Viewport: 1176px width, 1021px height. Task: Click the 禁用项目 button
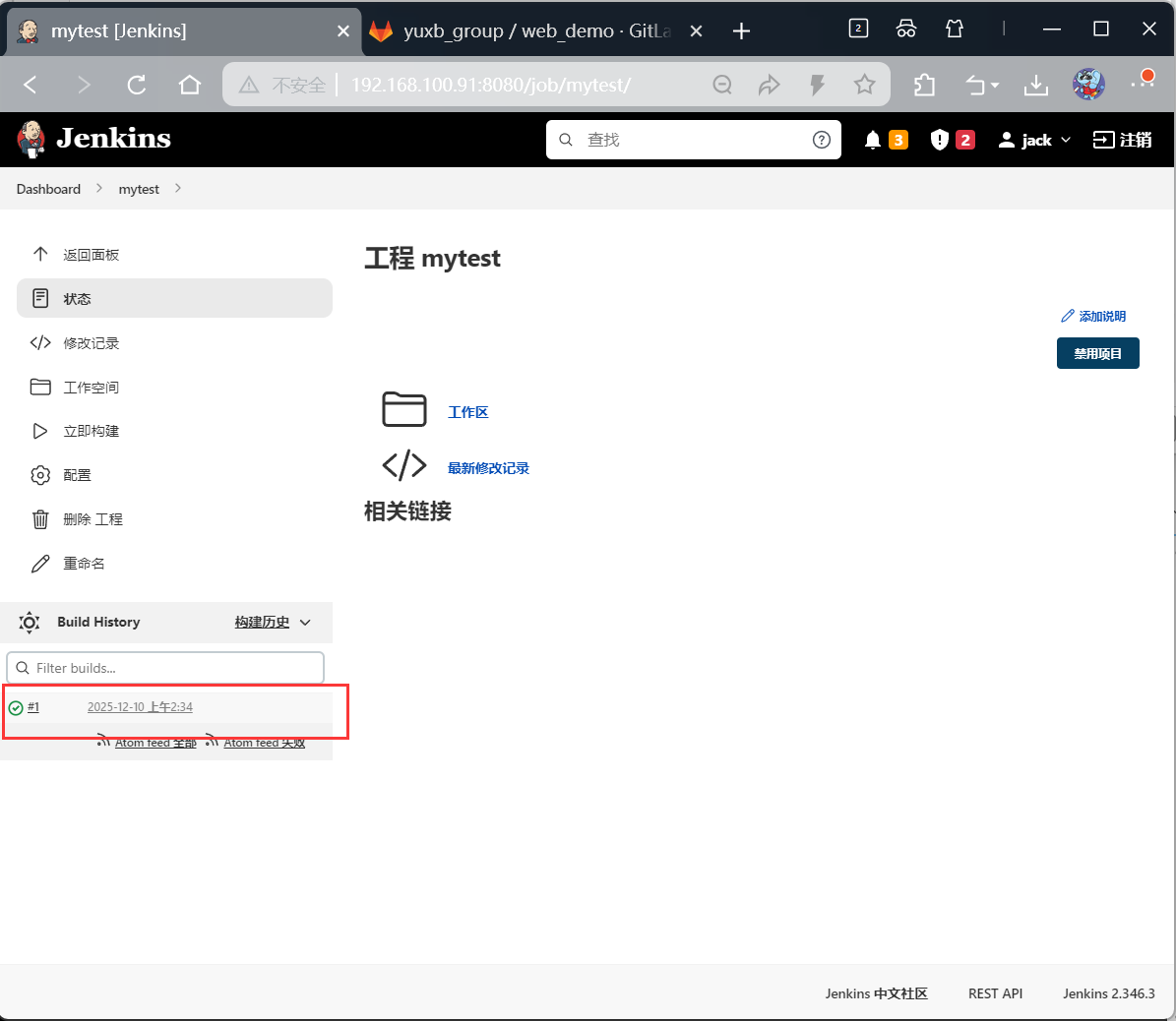coord(1097,353)
